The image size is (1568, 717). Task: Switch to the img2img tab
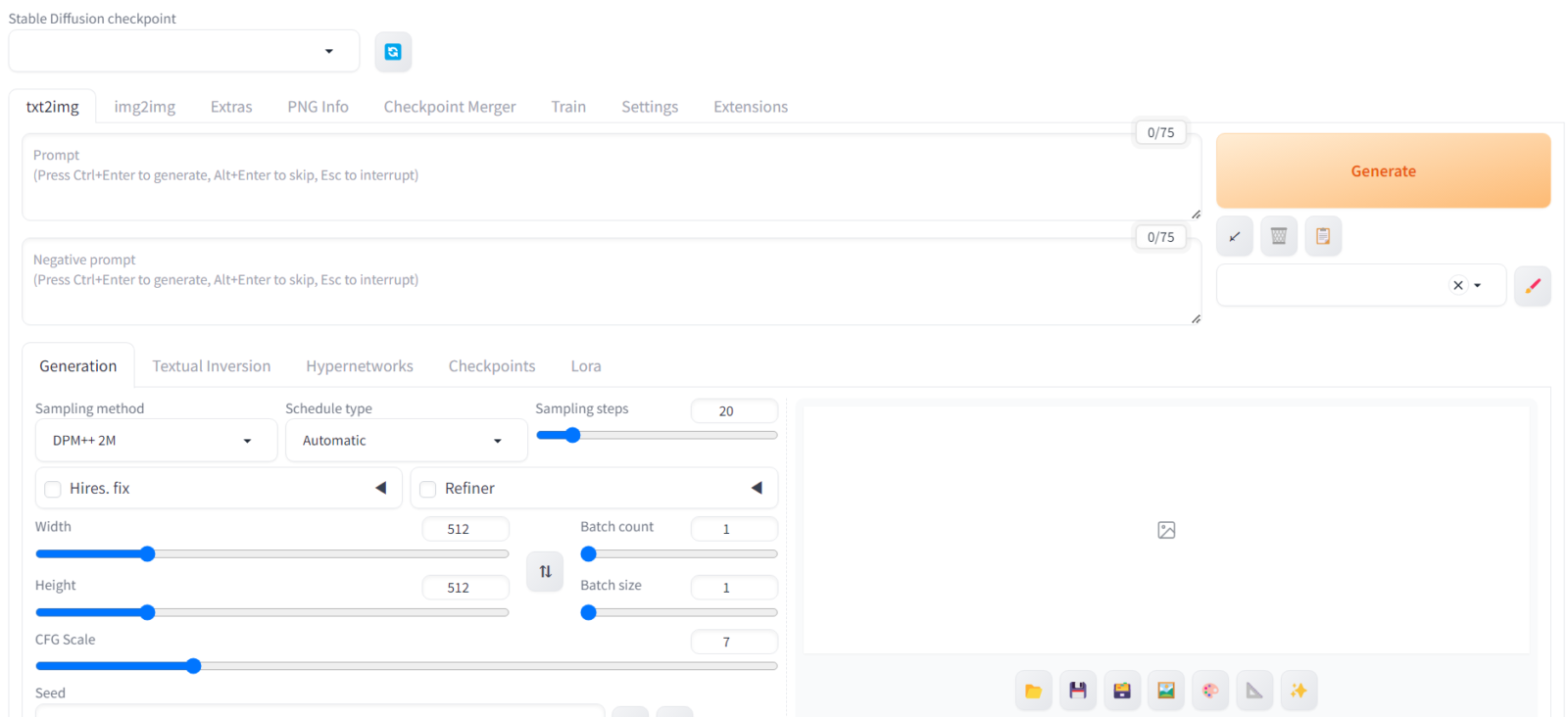(145, 107)
